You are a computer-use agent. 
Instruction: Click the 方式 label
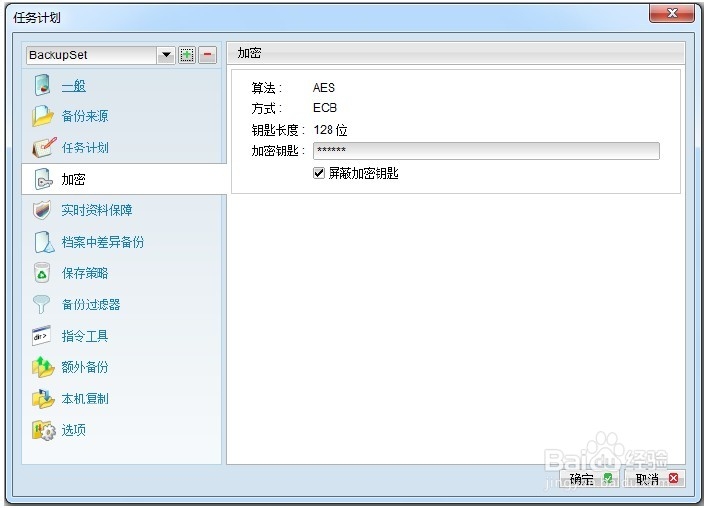[x=267, y=109]
